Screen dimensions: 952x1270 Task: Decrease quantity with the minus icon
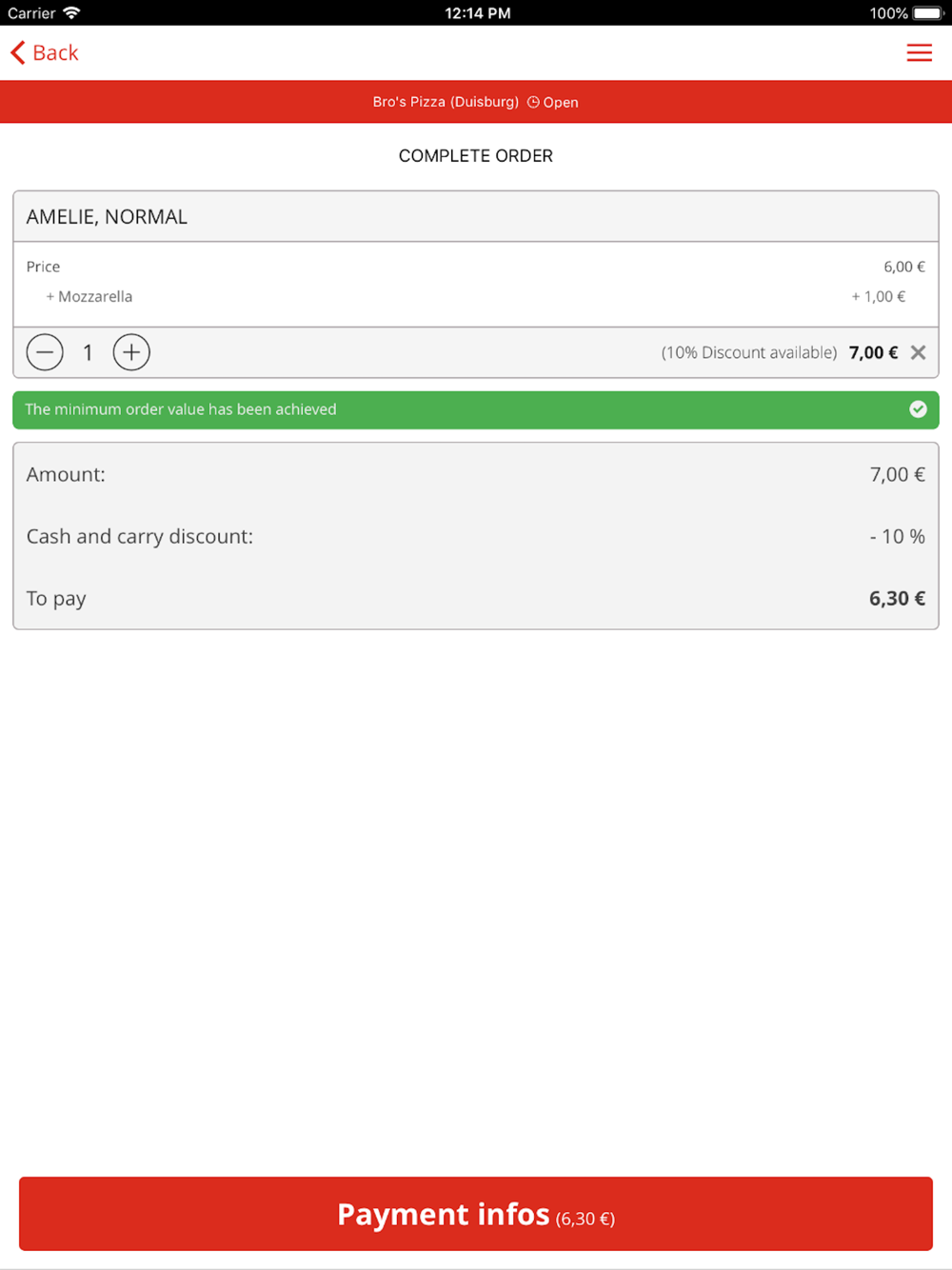(x=45, y=352)
